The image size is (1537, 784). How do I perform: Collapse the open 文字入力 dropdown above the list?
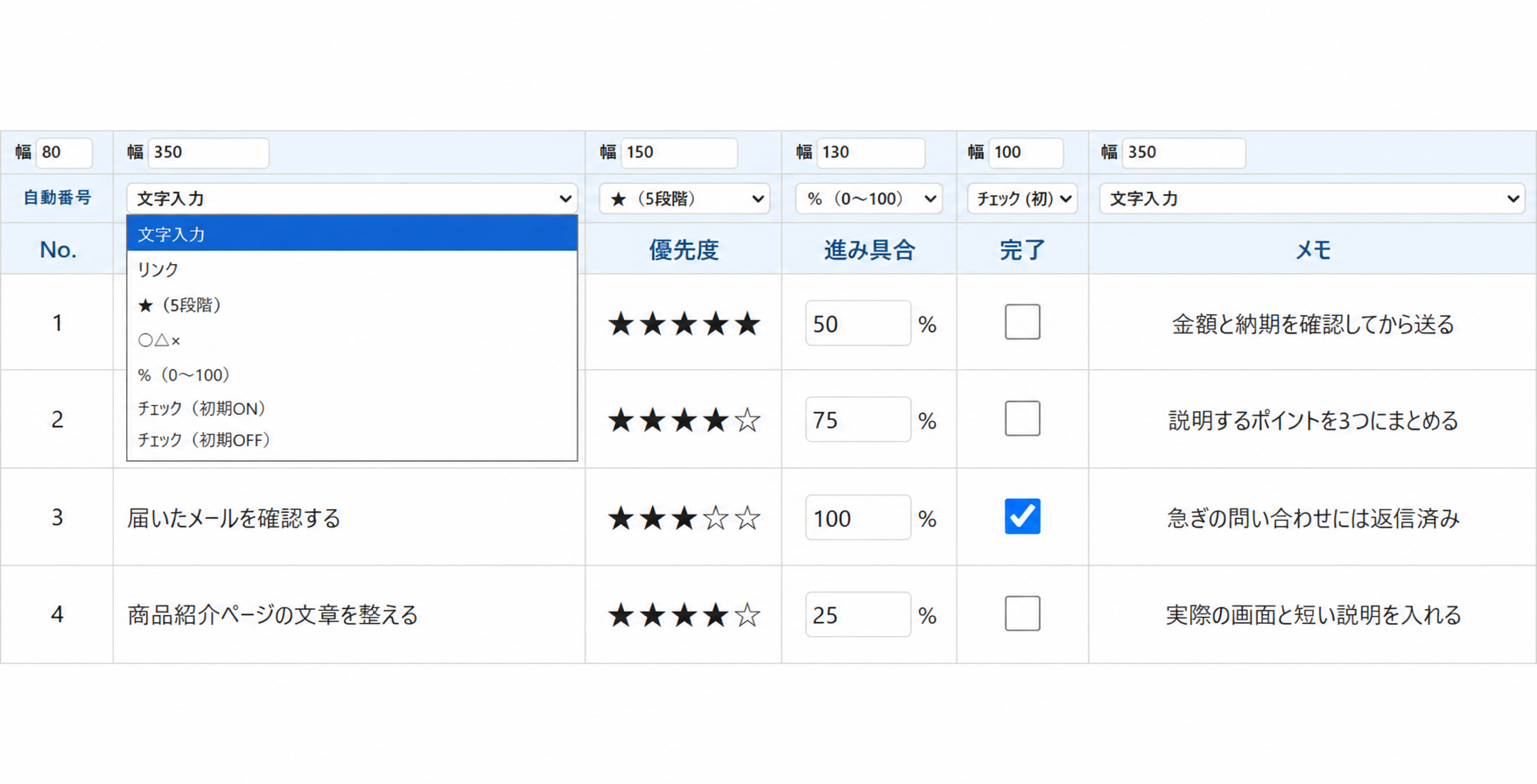(351, 199)
